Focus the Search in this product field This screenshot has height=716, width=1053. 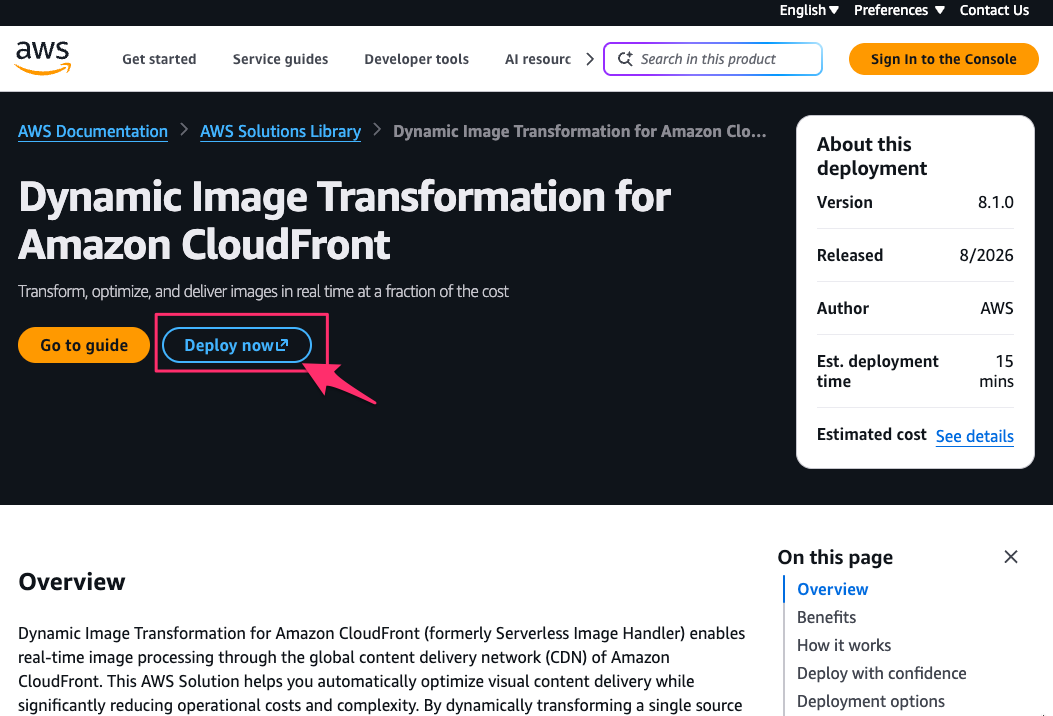click(x=713, y=59)
